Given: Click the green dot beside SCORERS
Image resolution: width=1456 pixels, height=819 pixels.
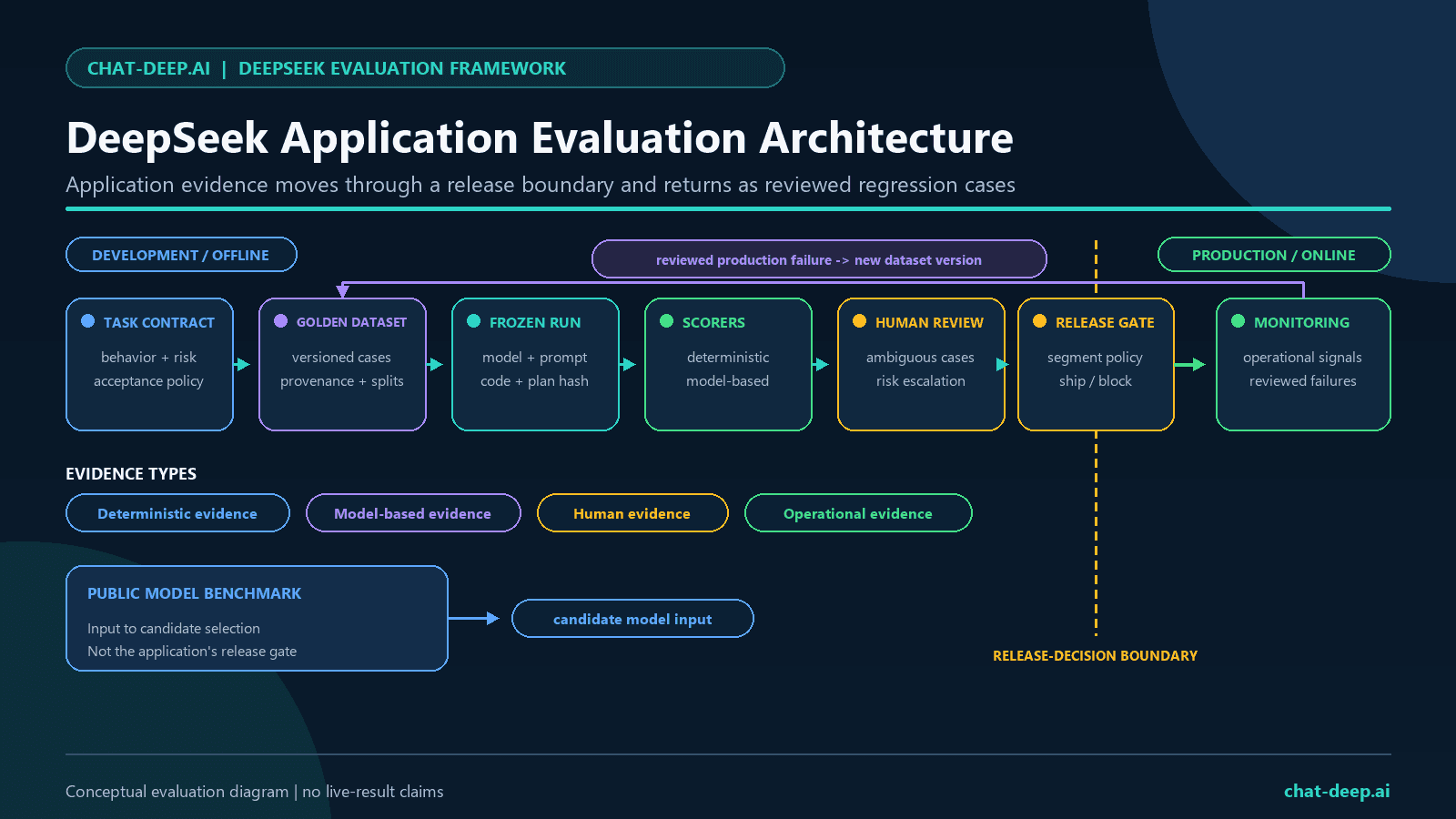Looking at the screenshot, I should tap(667, 320).
